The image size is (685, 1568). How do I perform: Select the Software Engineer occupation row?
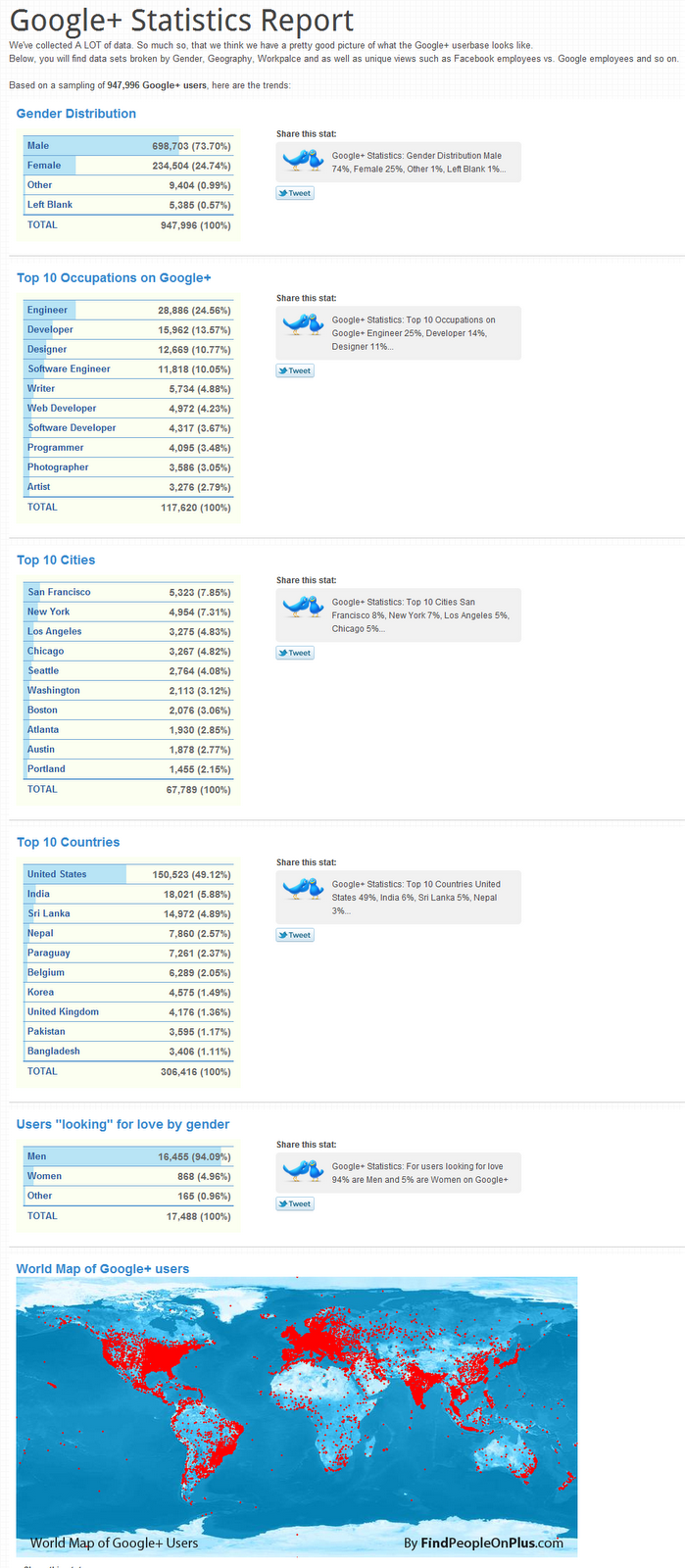128,369
